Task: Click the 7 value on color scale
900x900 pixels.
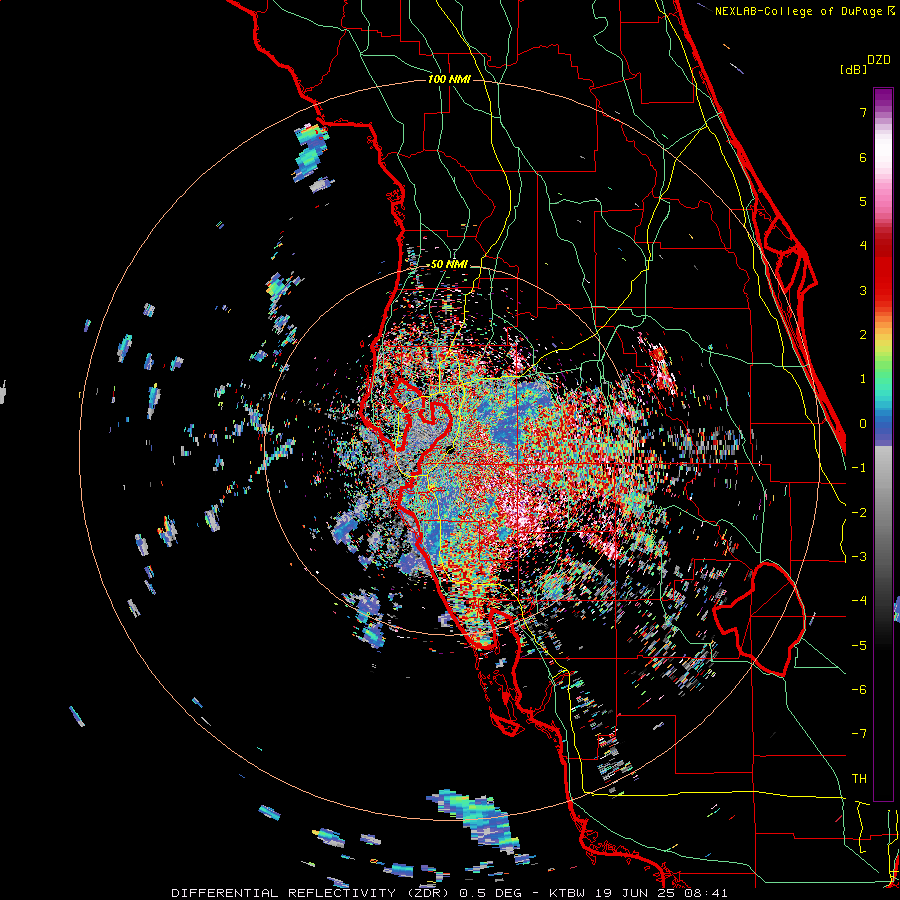Action: pyautogui.click(x=863, y=112)
